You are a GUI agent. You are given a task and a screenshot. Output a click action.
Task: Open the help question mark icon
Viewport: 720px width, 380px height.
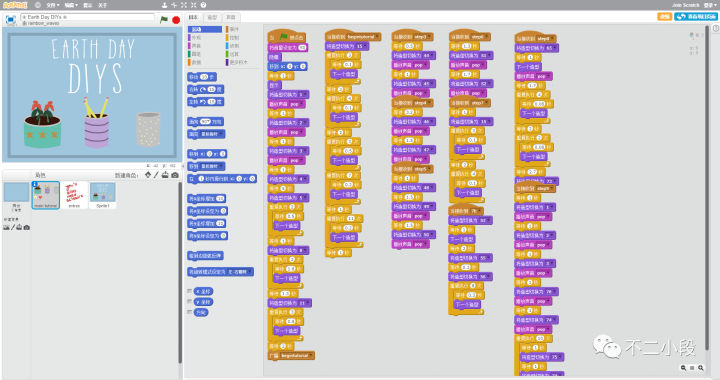[203, 5]
